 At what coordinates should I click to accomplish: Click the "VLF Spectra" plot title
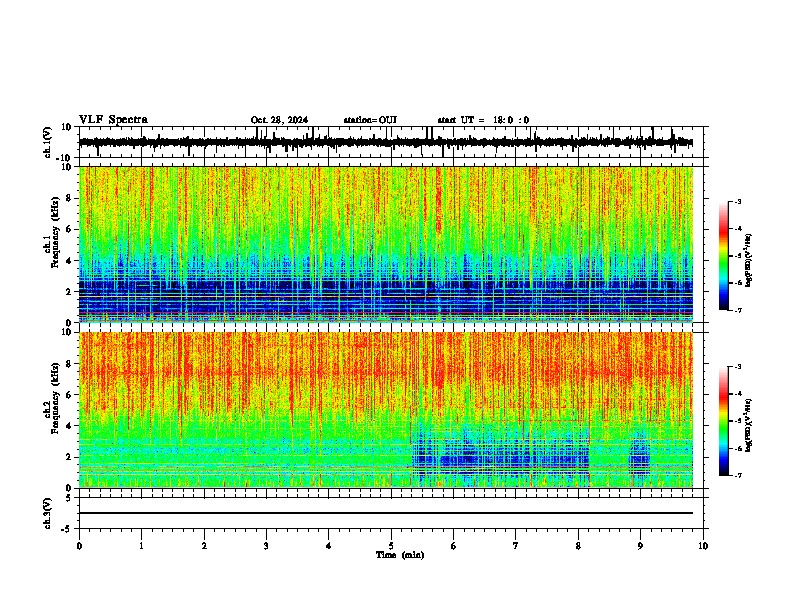(113, 120)
